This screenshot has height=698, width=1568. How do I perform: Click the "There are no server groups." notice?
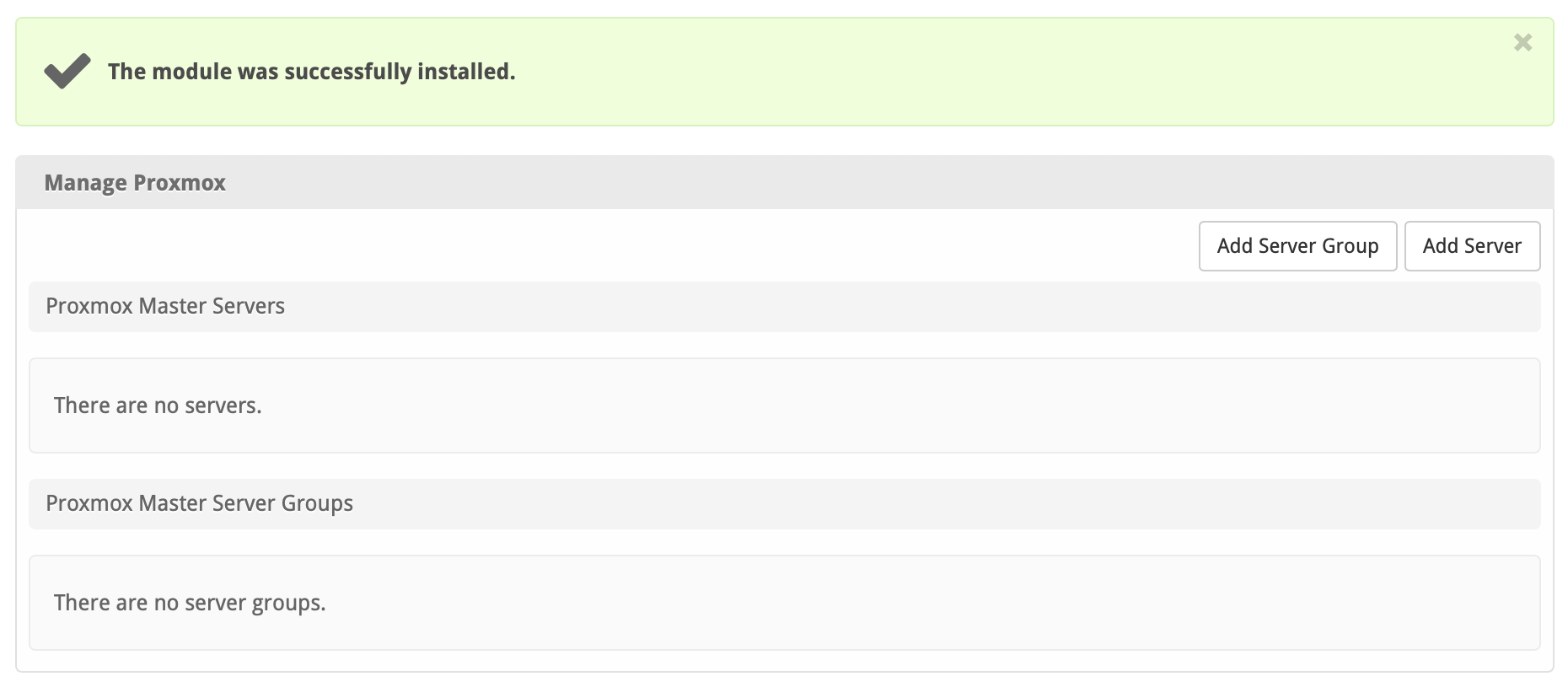click(x=190, y=603)
